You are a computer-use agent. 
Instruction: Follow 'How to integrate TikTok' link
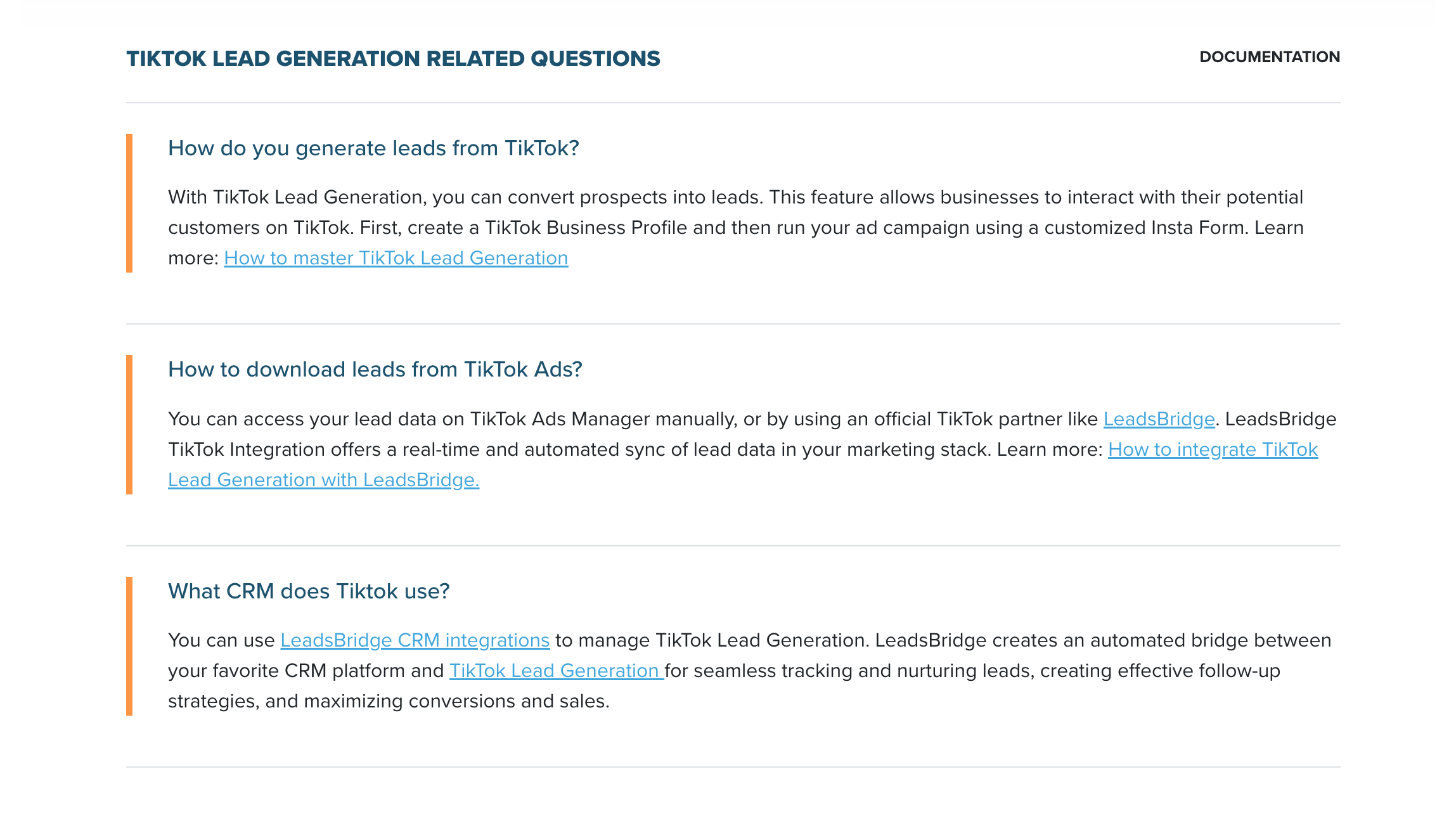pyautogui.click(x=1212, y=449)
